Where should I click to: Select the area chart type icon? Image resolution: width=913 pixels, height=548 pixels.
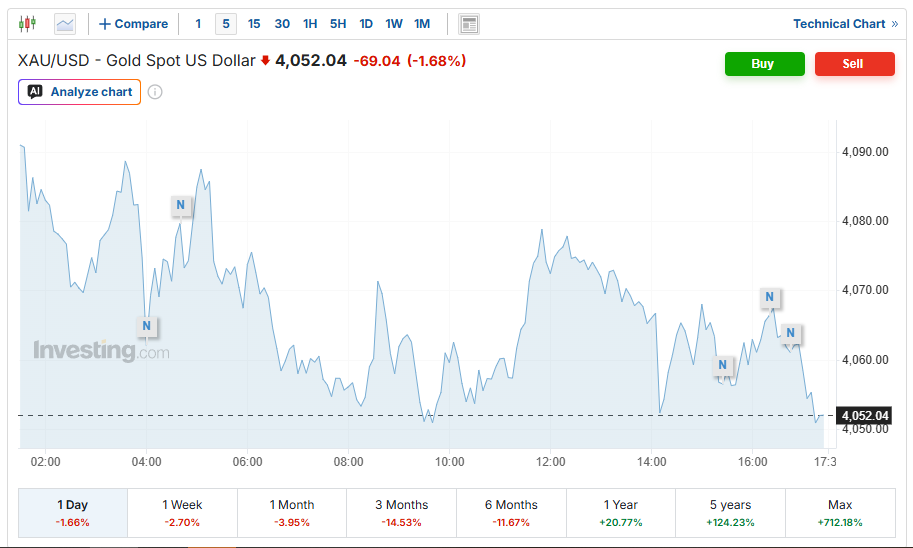point(65,24)
